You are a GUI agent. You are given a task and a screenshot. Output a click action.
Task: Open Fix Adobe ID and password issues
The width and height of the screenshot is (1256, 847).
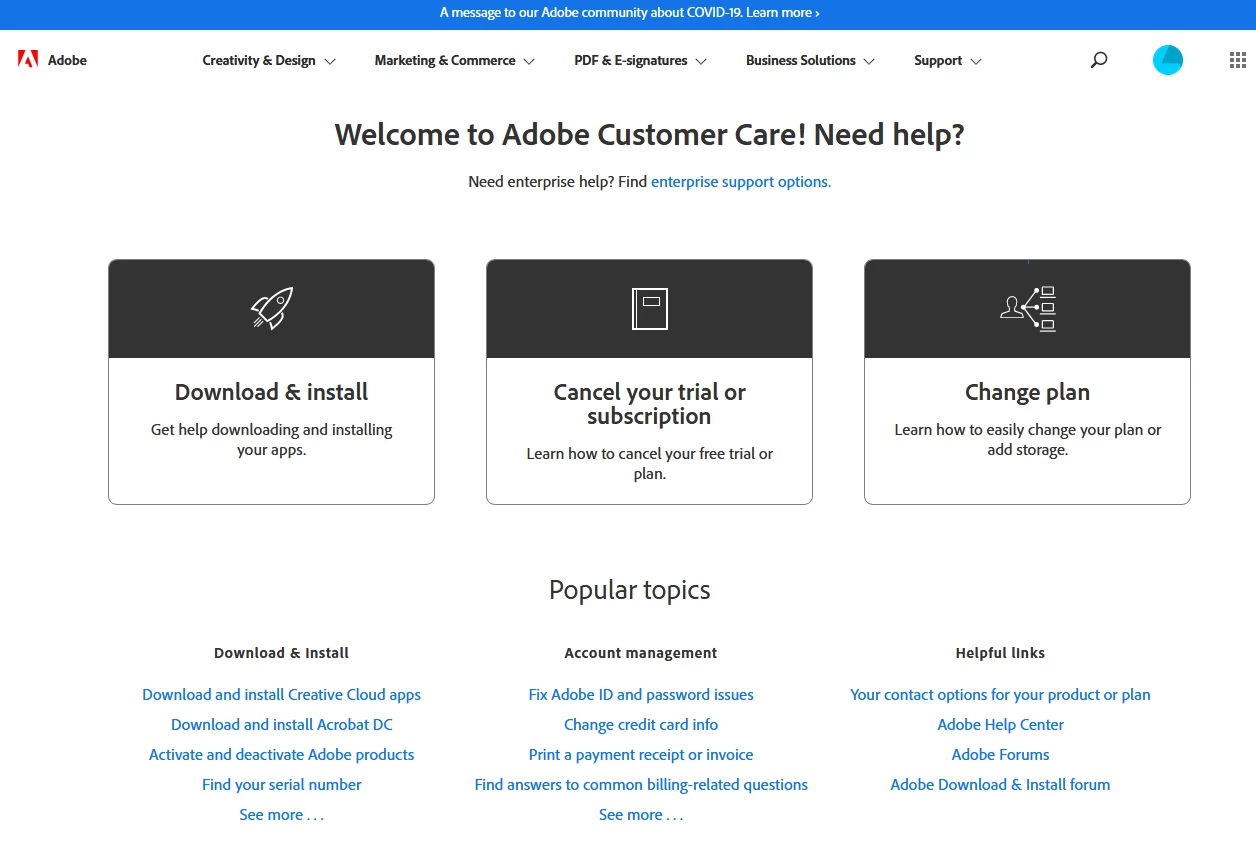click(641, 694)
